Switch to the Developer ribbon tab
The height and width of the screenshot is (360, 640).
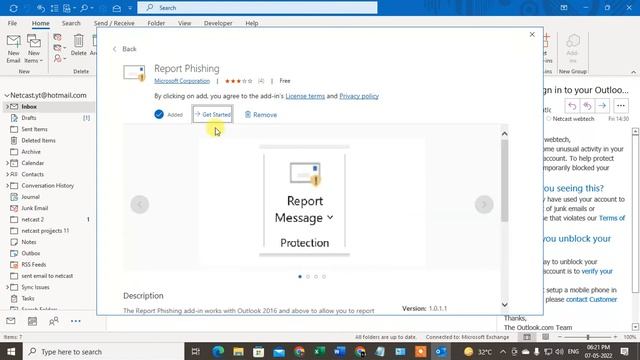(x=218, y=23)
